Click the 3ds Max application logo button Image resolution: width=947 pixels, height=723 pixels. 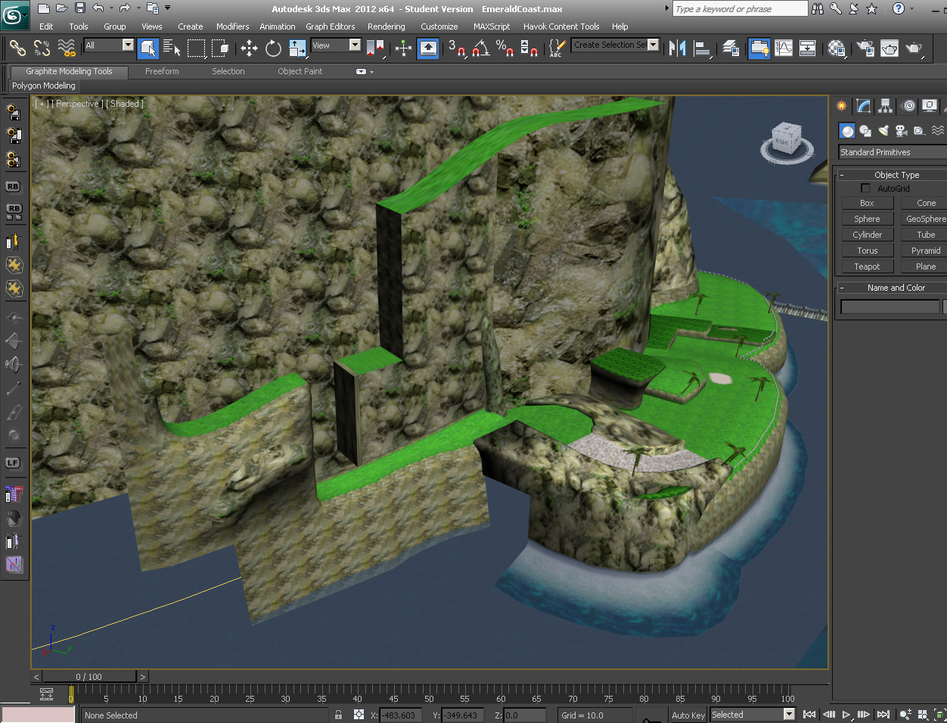coord(14,15)
